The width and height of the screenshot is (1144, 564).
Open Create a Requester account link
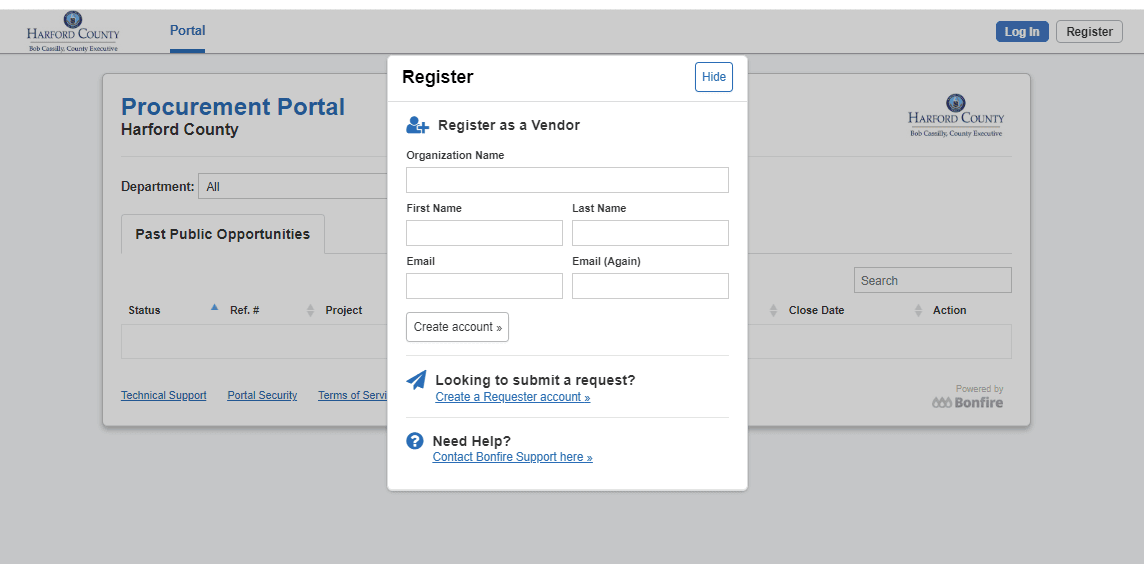513,397
